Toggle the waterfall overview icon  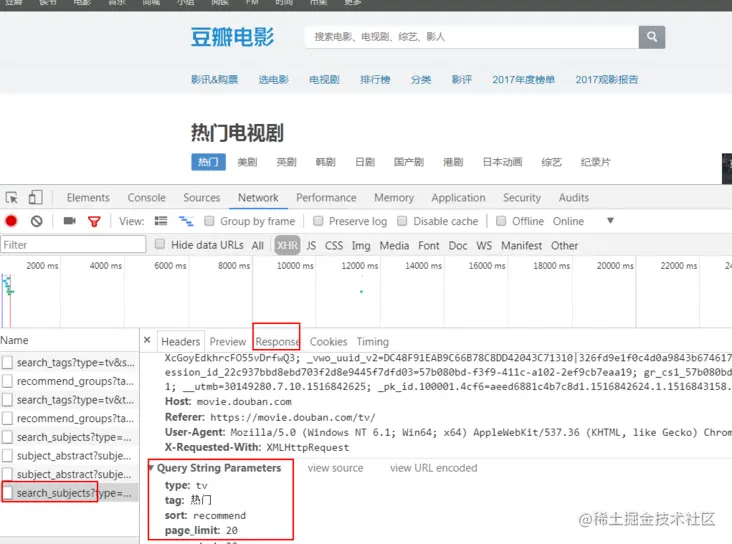pos(186,221)
